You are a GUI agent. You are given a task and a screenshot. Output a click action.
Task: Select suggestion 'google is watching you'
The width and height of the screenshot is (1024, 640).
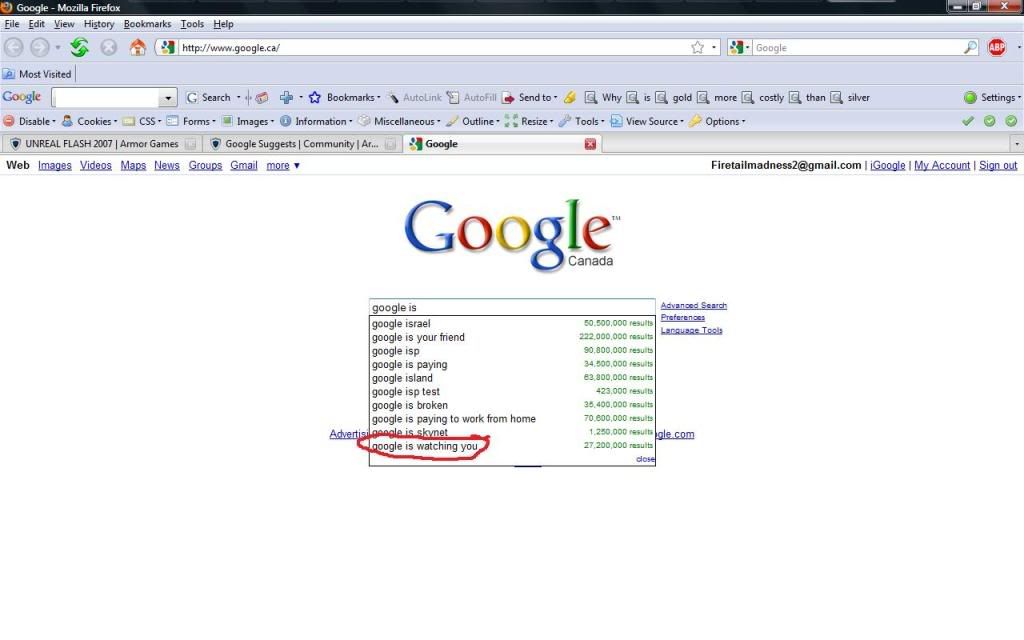[x=512, y=446]
